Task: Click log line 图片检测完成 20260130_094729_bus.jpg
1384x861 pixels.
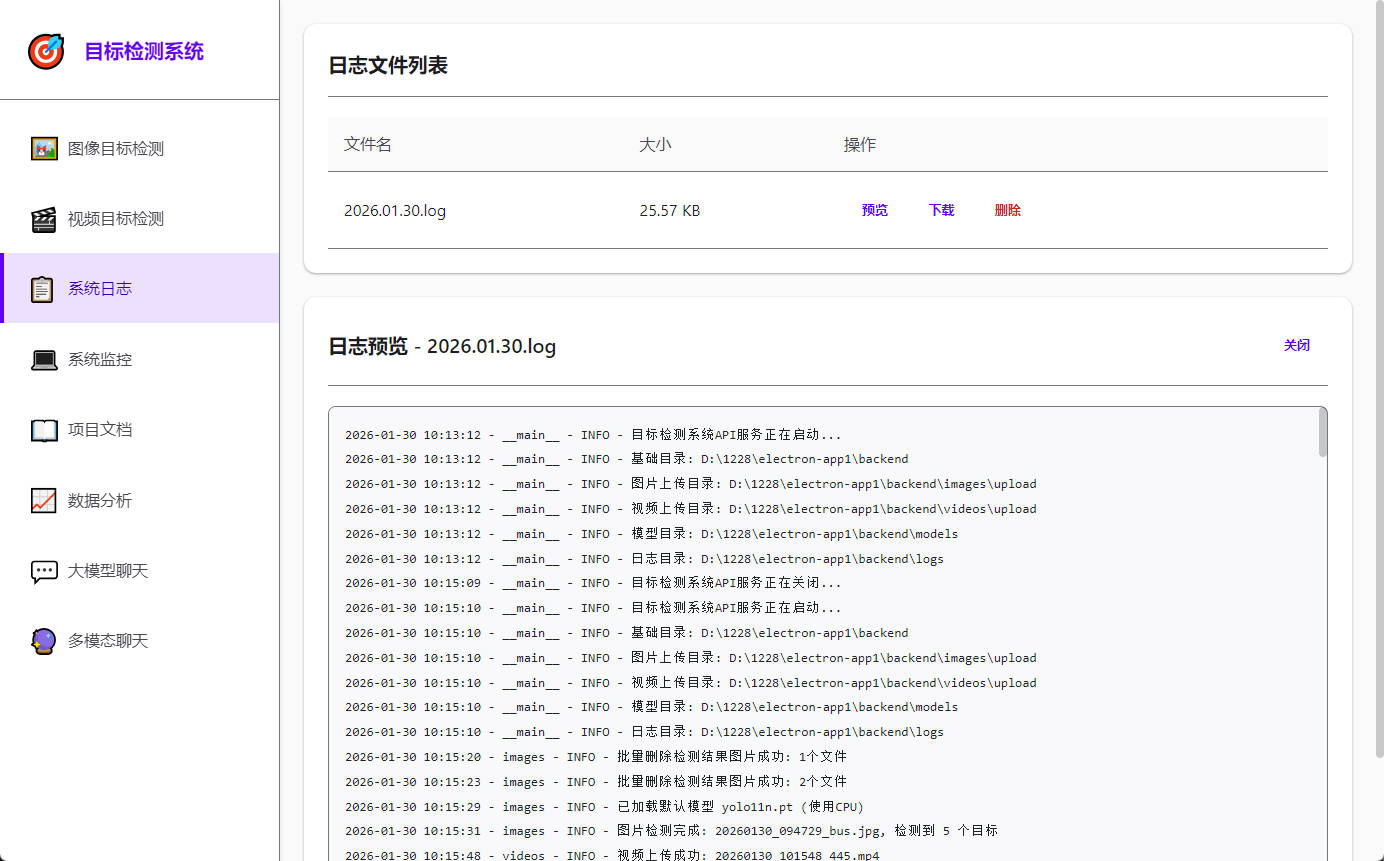Action: (x=671, y=831)
